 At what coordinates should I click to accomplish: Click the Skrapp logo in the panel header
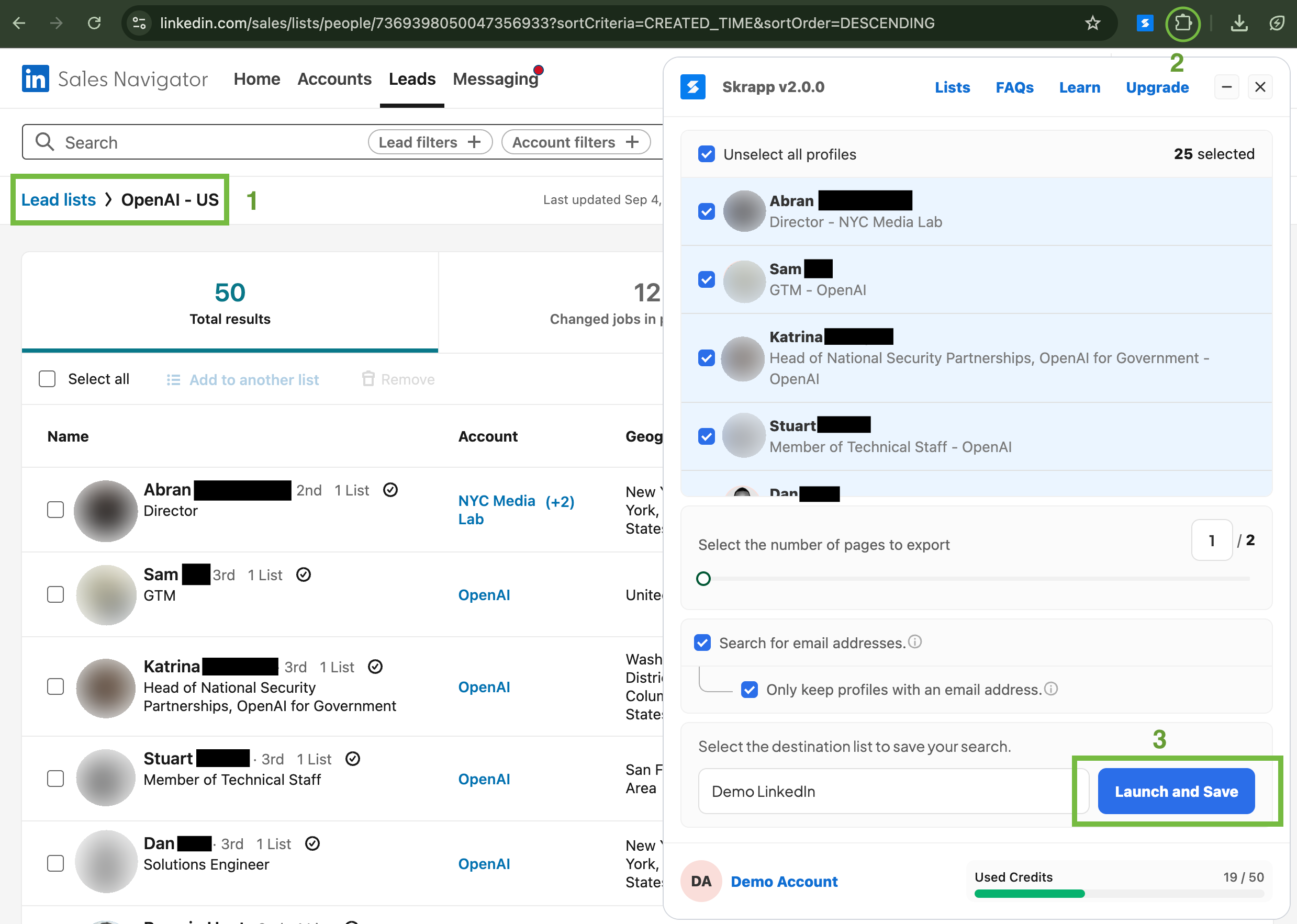point(692,87)
